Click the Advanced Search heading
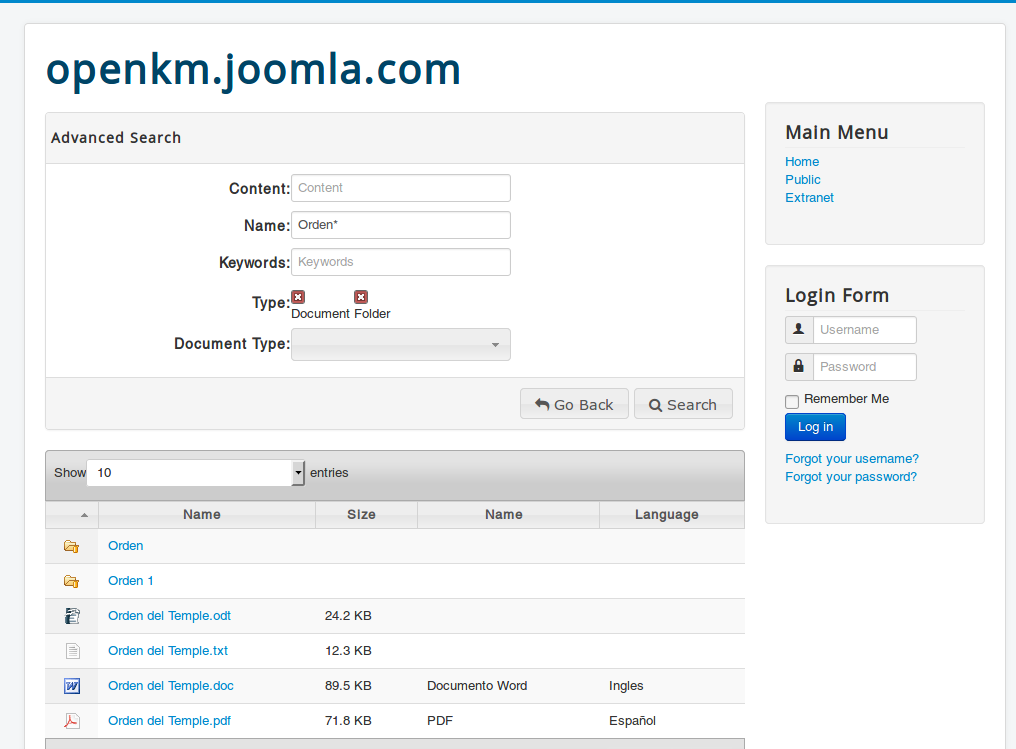Screen dimensions: 1016x749 tap(116, 138)
